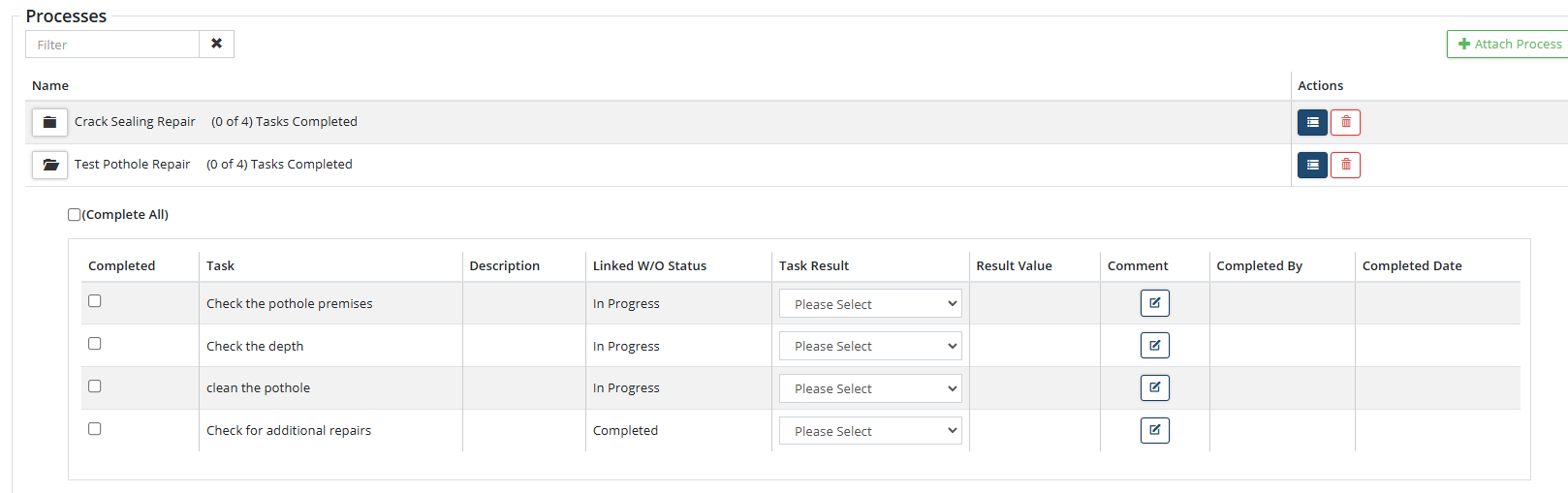Open Task Result dropdown for Check the depth

coord(870,346)
